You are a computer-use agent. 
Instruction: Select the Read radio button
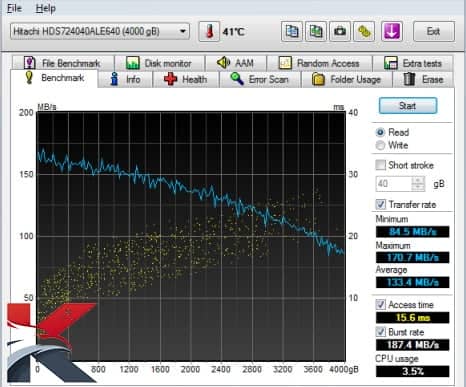[x=380, y=132]
